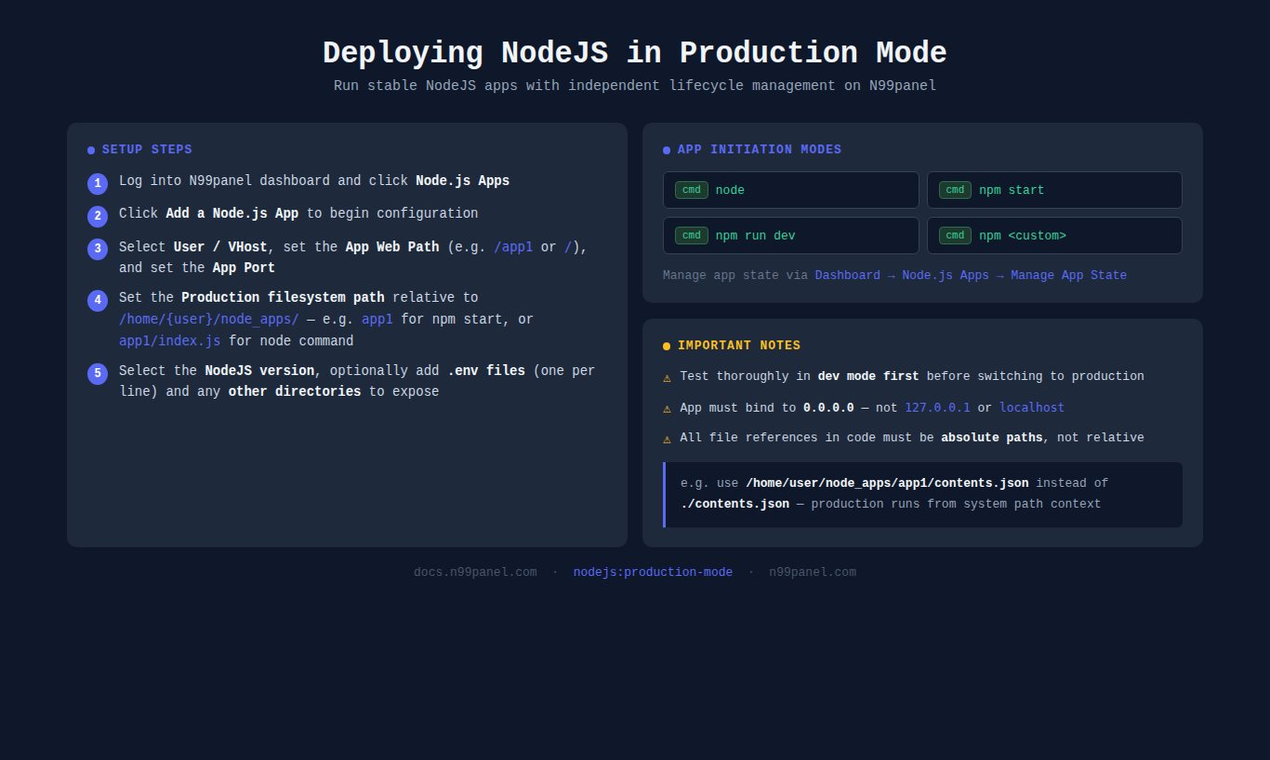The height and width of the screenshot is (760, 1270).
Task: Click cmd badge next to 'npm run dev'
Action: click(691, 236)
